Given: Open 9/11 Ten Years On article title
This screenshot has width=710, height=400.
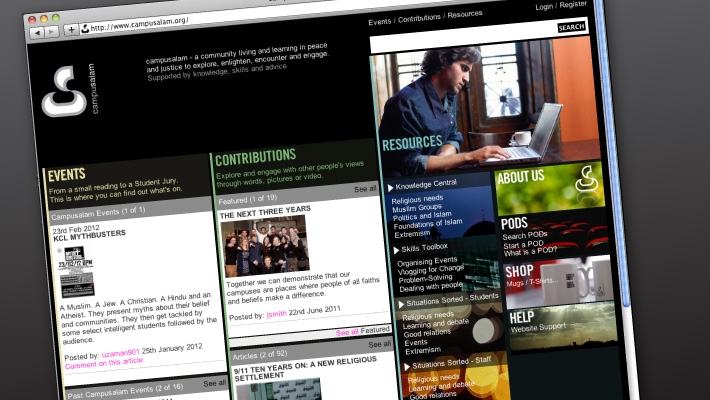Looking at the screenshot, I should pos(305,368).
